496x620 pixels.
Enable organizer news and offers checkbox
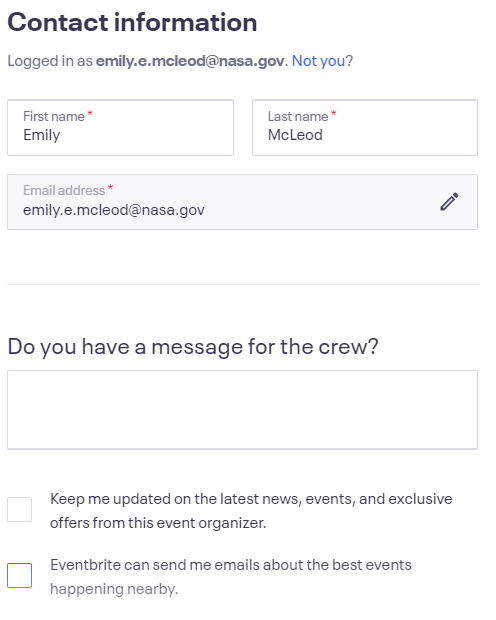pyautogui.click(x=19, y=509)
